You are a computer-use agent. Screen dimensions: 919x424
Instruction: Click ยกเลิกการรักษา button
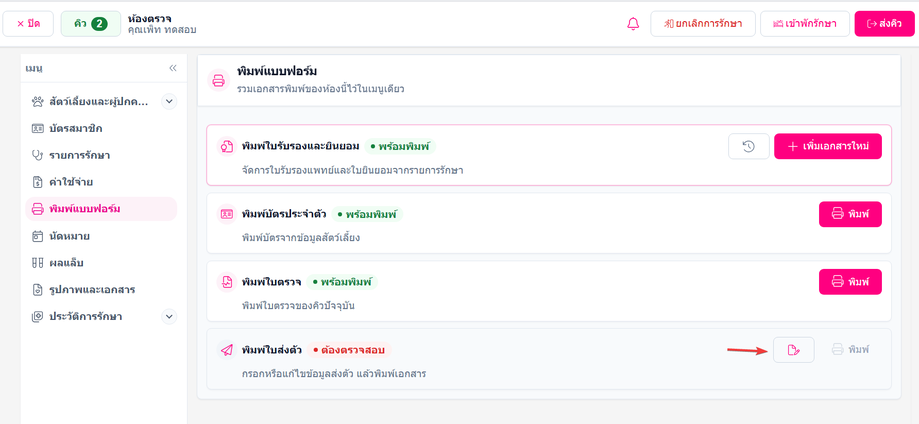point(703,24)
